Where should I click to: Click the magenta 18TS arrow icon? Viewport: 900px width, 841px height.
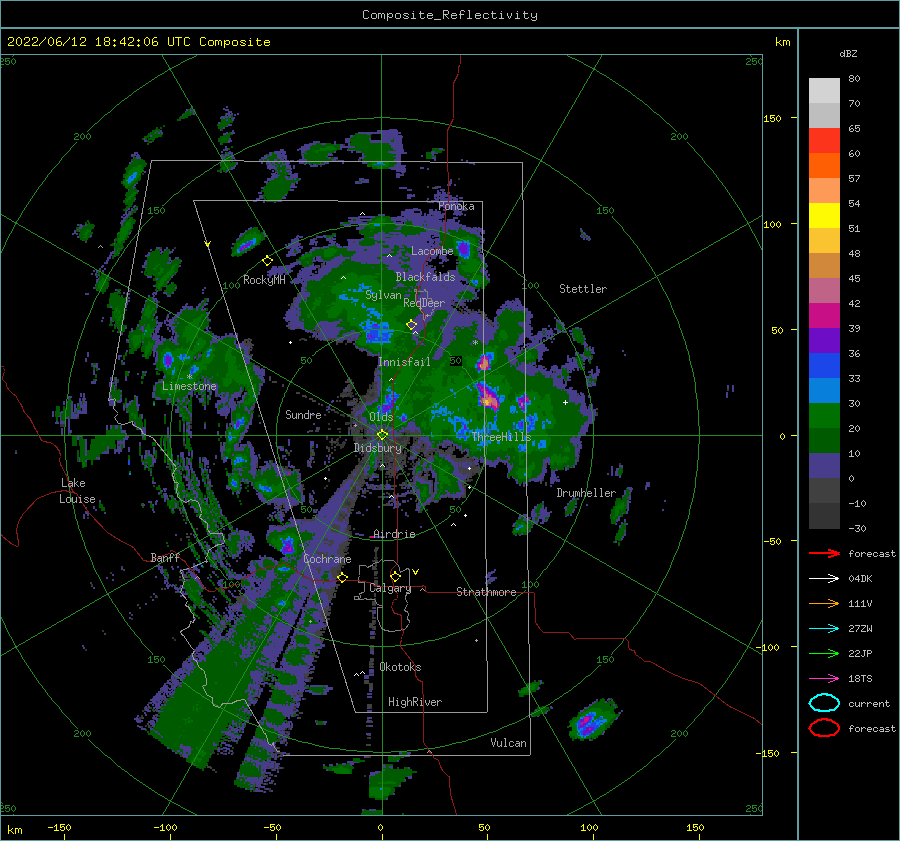tap(824, 679)
